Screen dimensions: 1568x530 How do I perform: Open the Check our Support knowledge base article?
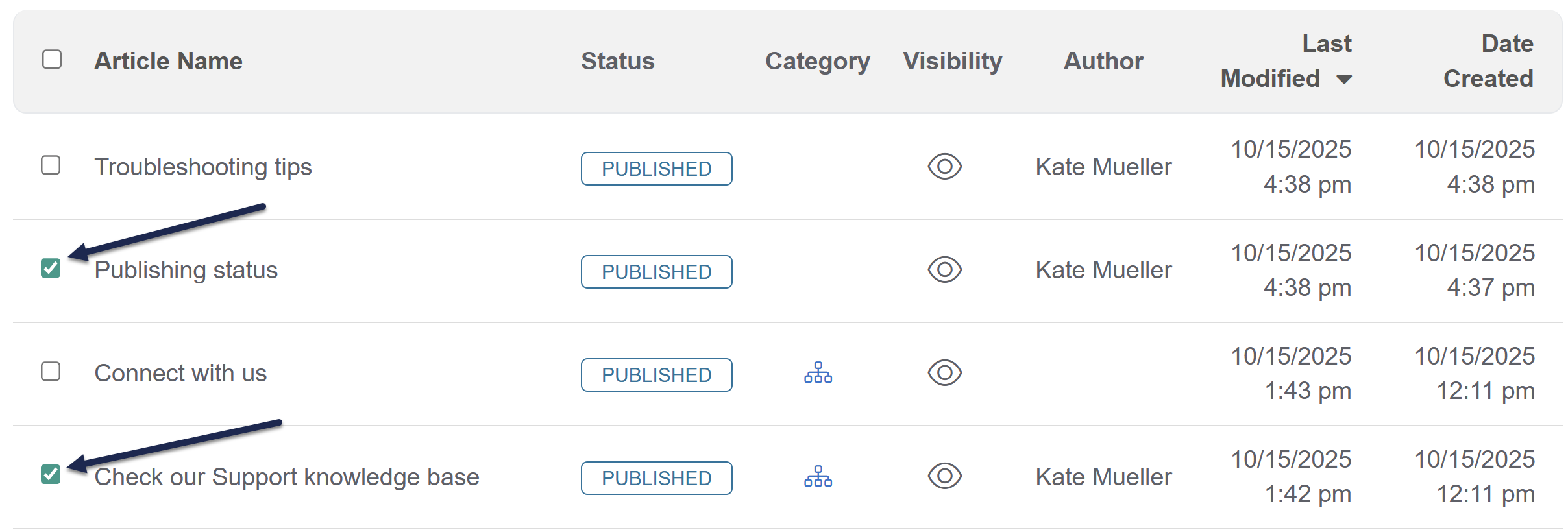click(x=287, y=477)
